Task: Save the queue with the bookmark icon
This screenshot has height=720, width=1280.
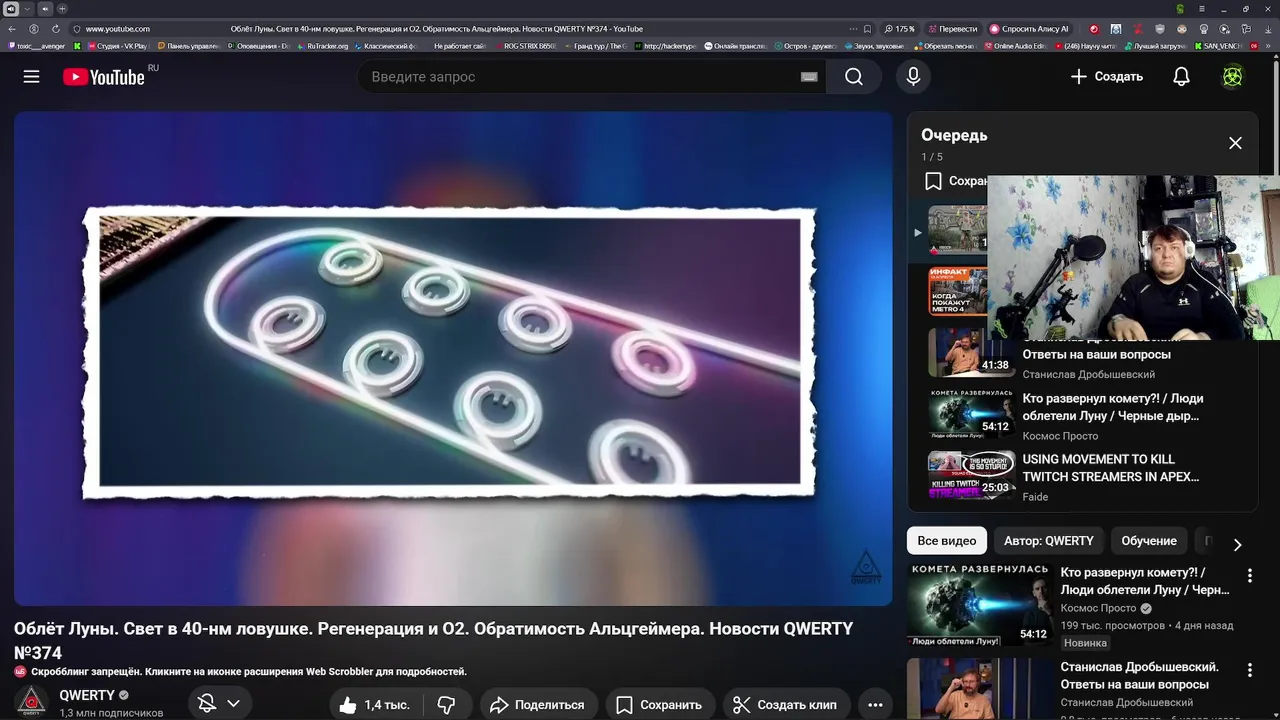Action: click(933, 181)
